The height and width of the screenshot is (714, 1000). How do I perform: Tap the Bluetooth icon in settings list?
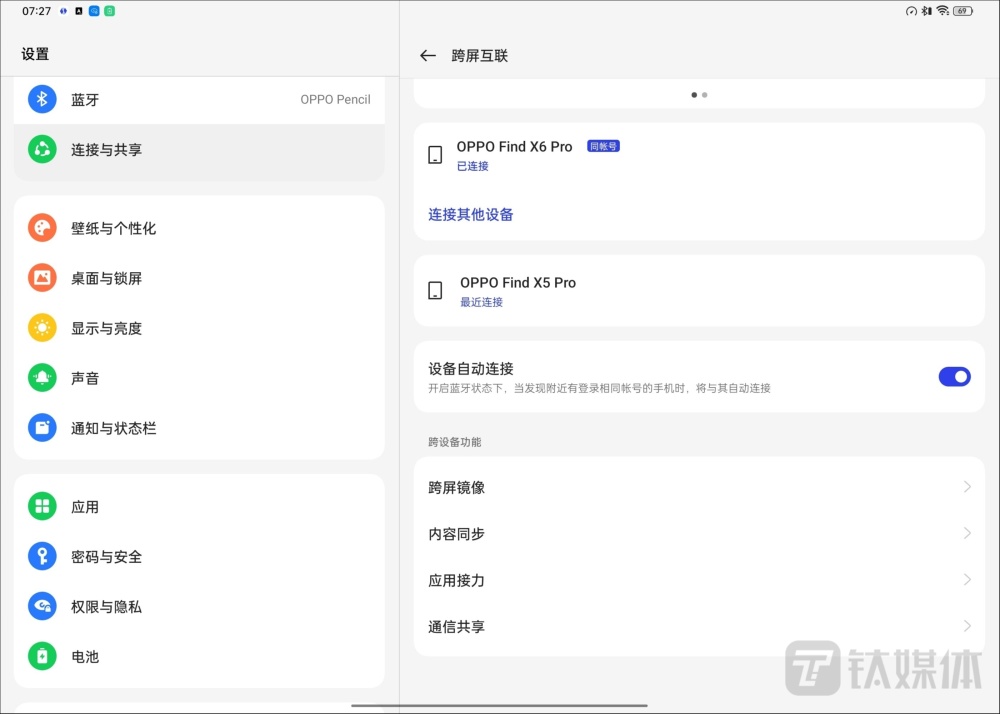[42, 99]
